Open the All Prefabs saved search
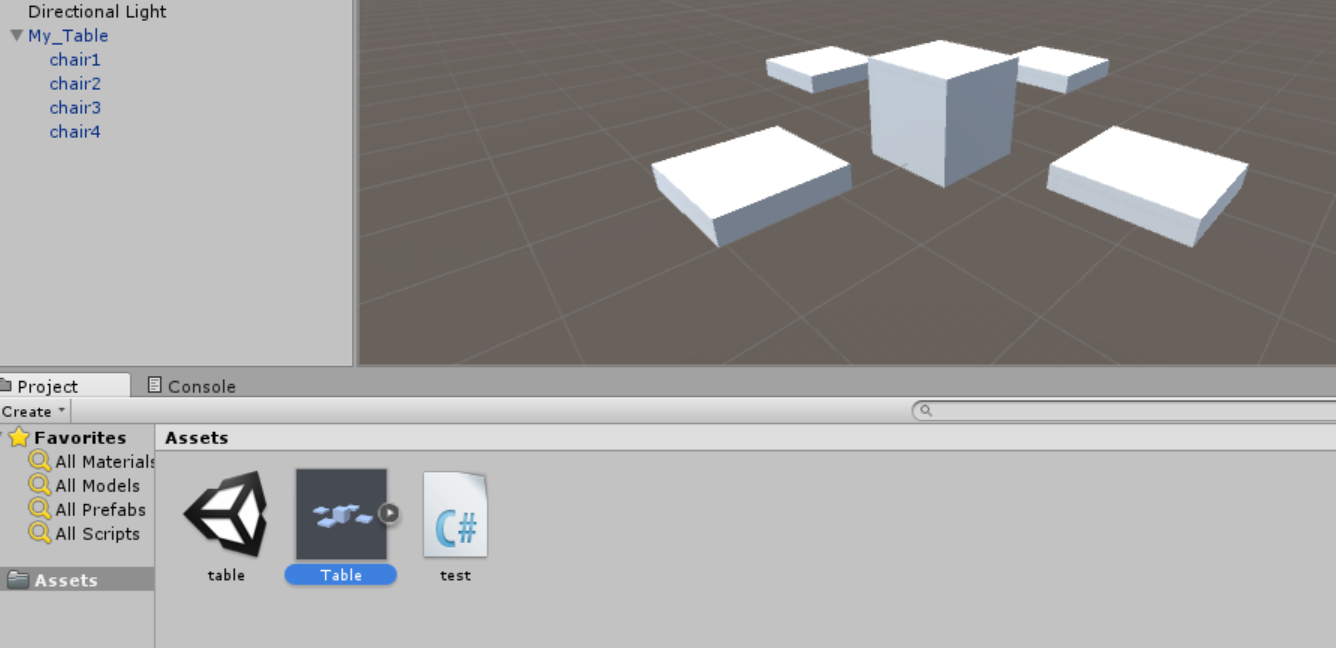1336x648 pixels. 100,510
